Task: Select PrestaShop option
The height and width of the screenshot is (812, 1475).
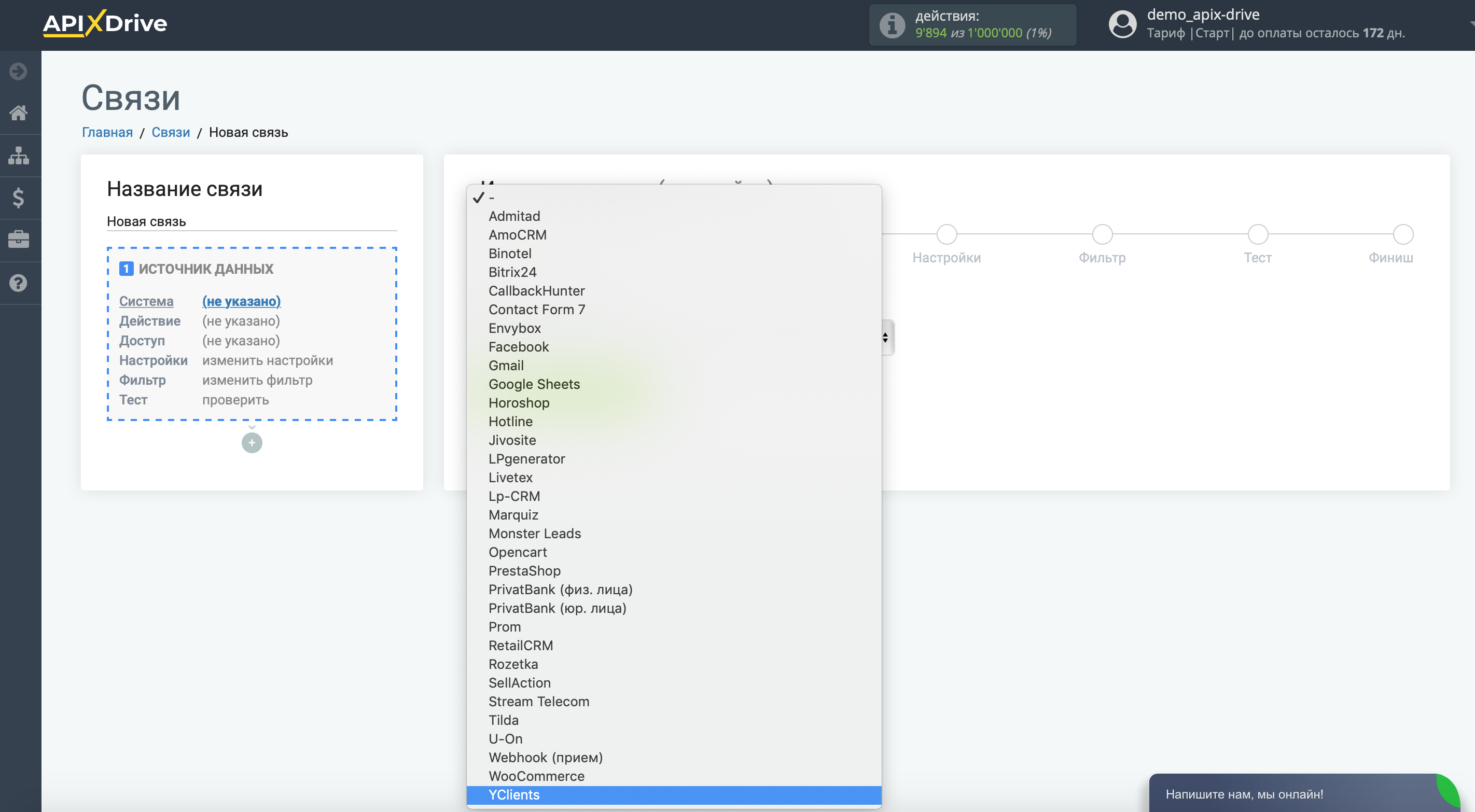Action: click(x=674, y=571)
